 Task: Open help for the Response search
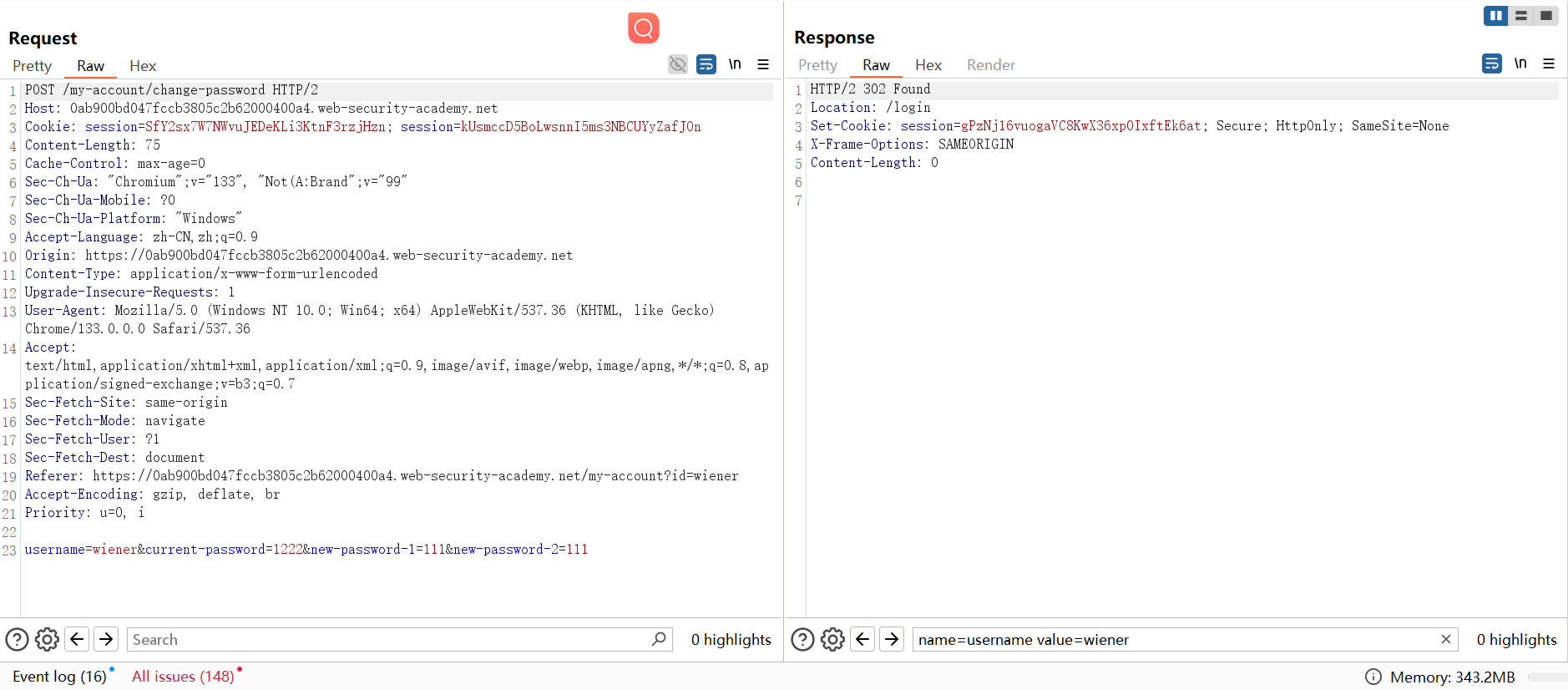pyautogui.click(x=802, y=639)
